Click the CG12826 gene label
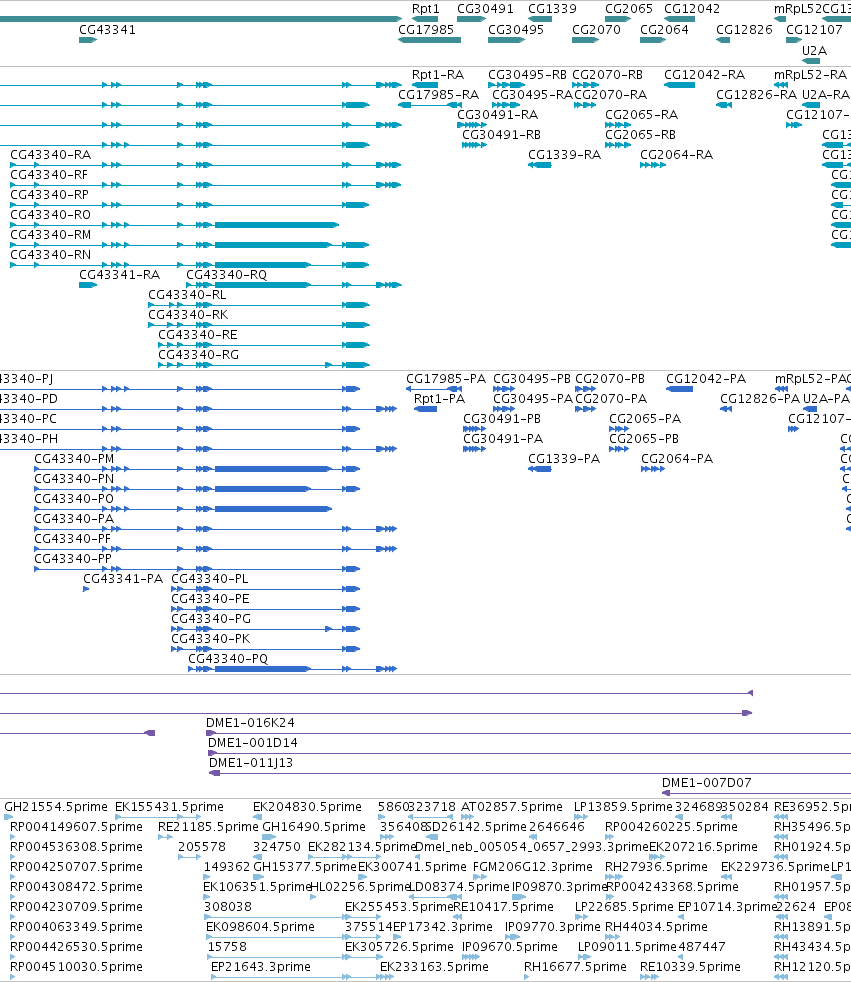Screen dimensions: 851x982 coord(744,29)
